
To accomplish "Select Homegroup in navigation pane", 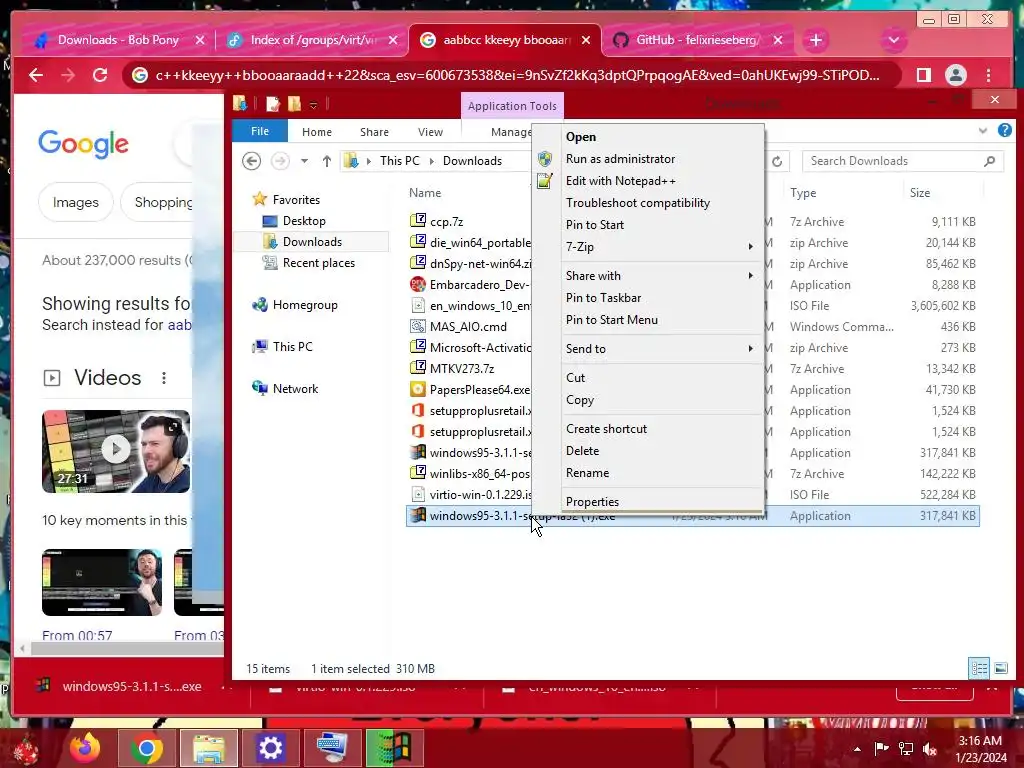I will [305, 305].
